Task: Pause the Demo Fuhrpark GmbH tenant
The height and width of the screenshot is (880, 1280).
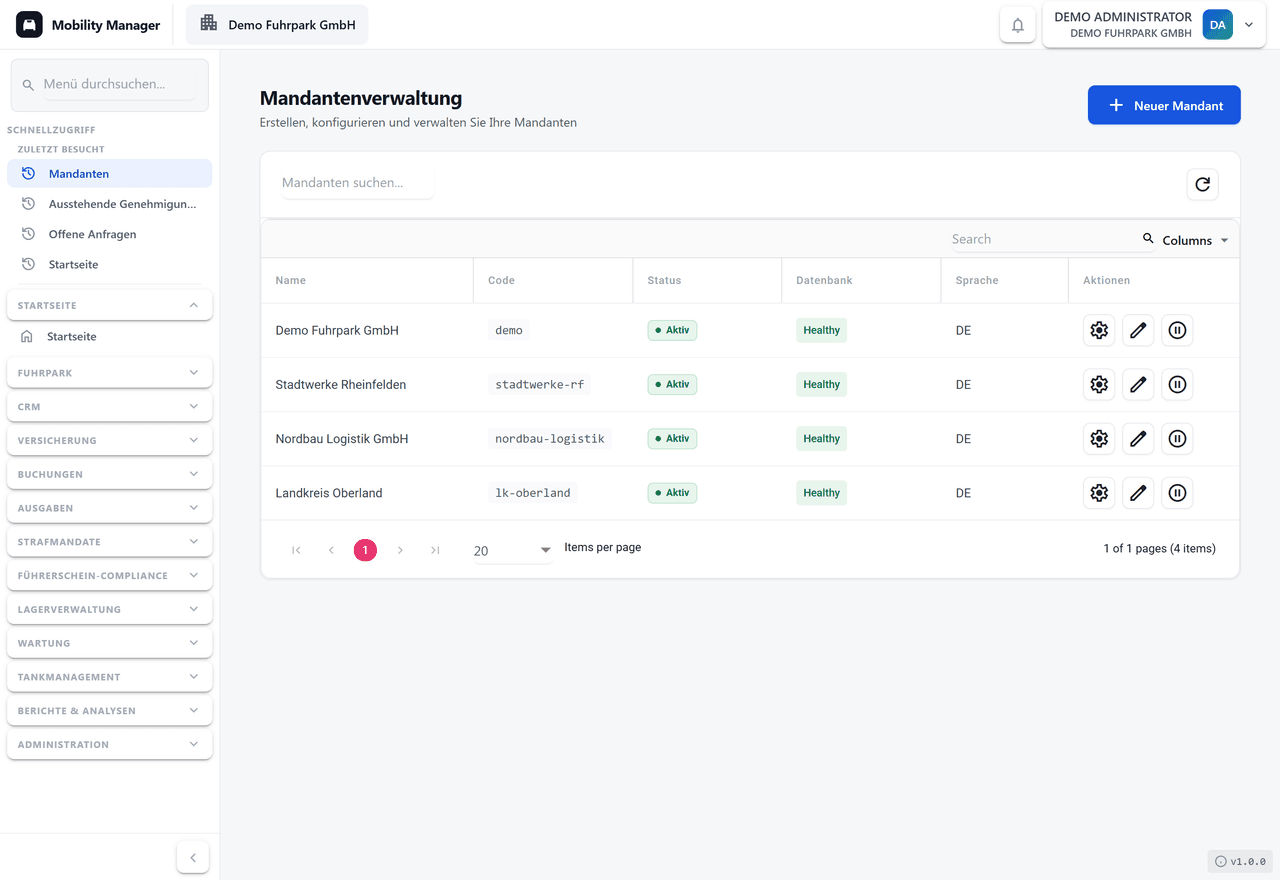Action: click(x=1177, y=330)
